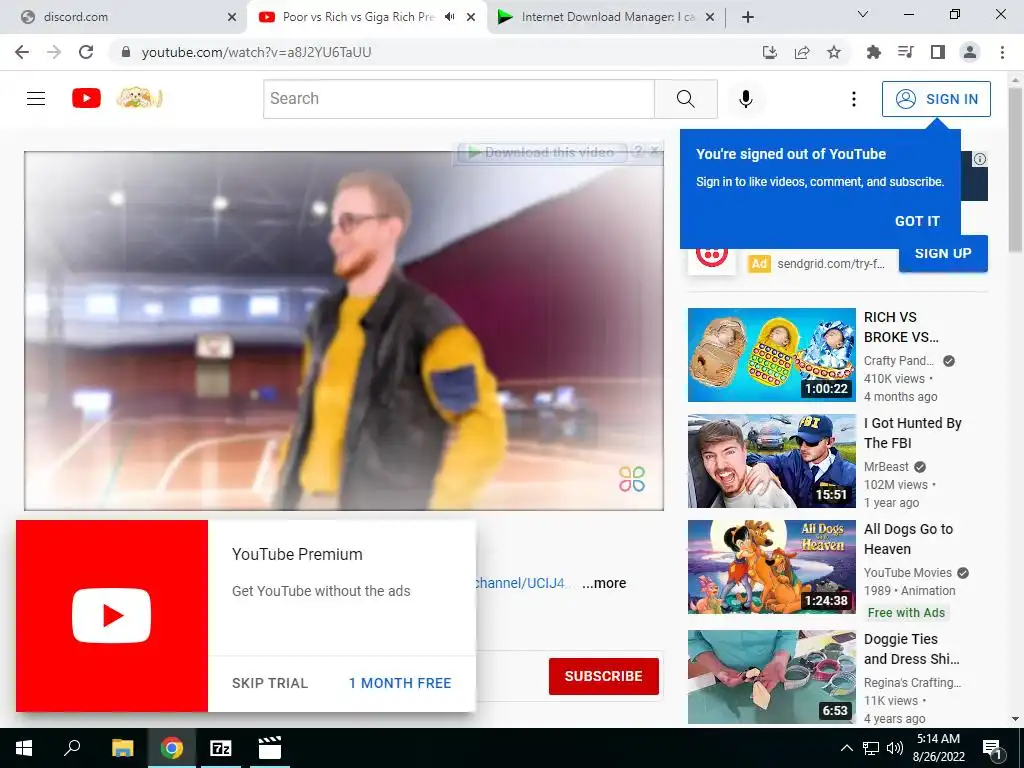Click the page vertical scrollbar thumb

1015,170
